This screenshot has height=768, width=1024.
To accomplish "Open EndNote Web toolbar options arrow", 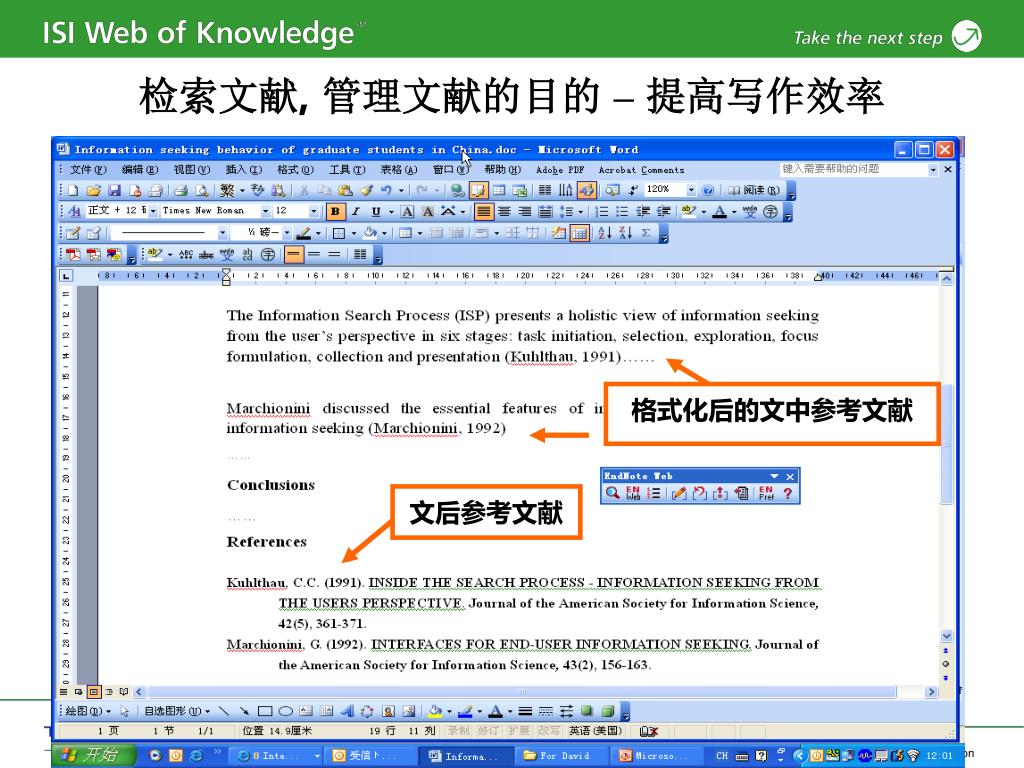I will click(775, 476).
